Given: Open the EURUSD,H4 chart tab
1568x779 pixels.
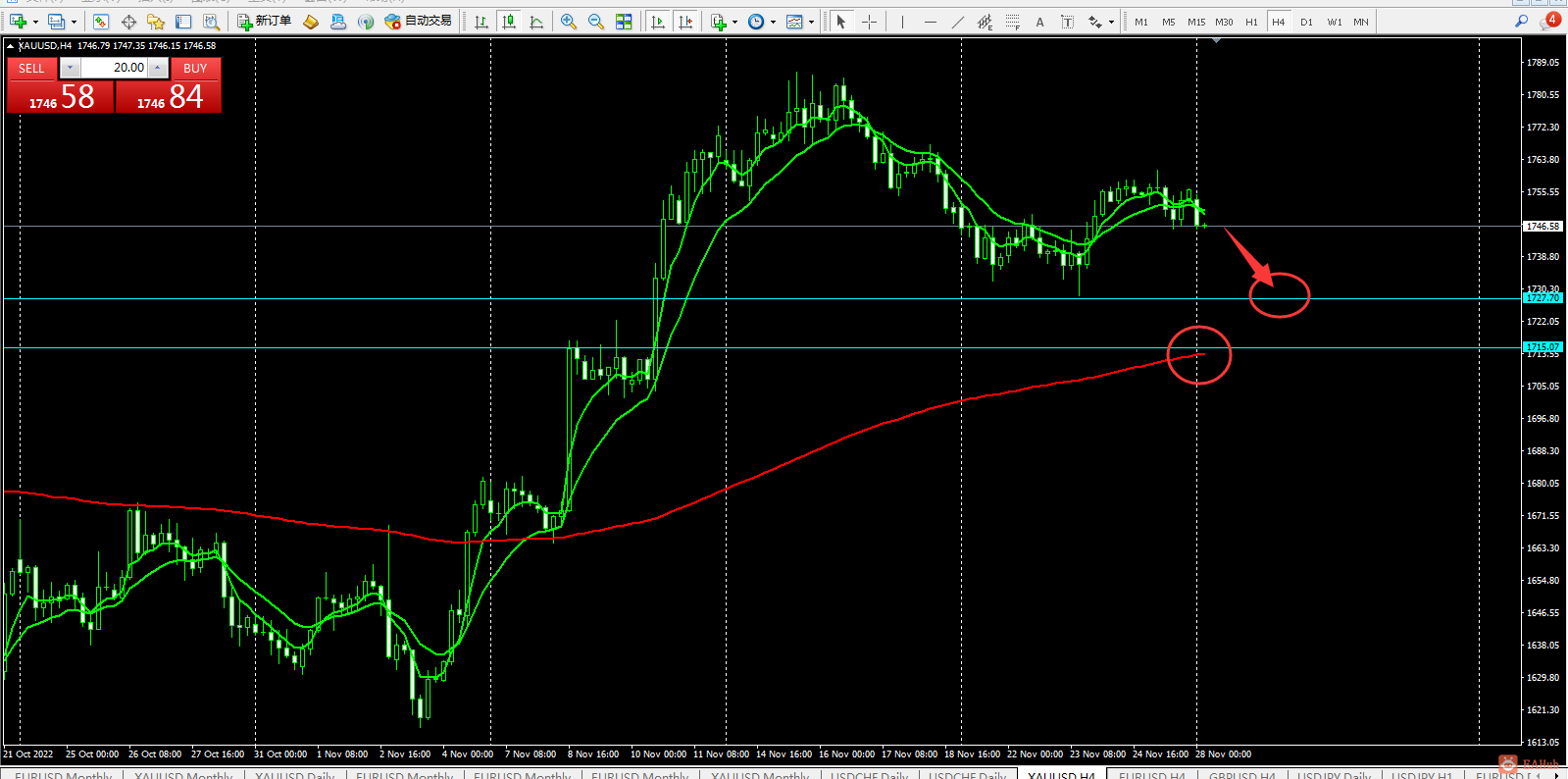Looking at the screenshot, I should coord(1151,775).
